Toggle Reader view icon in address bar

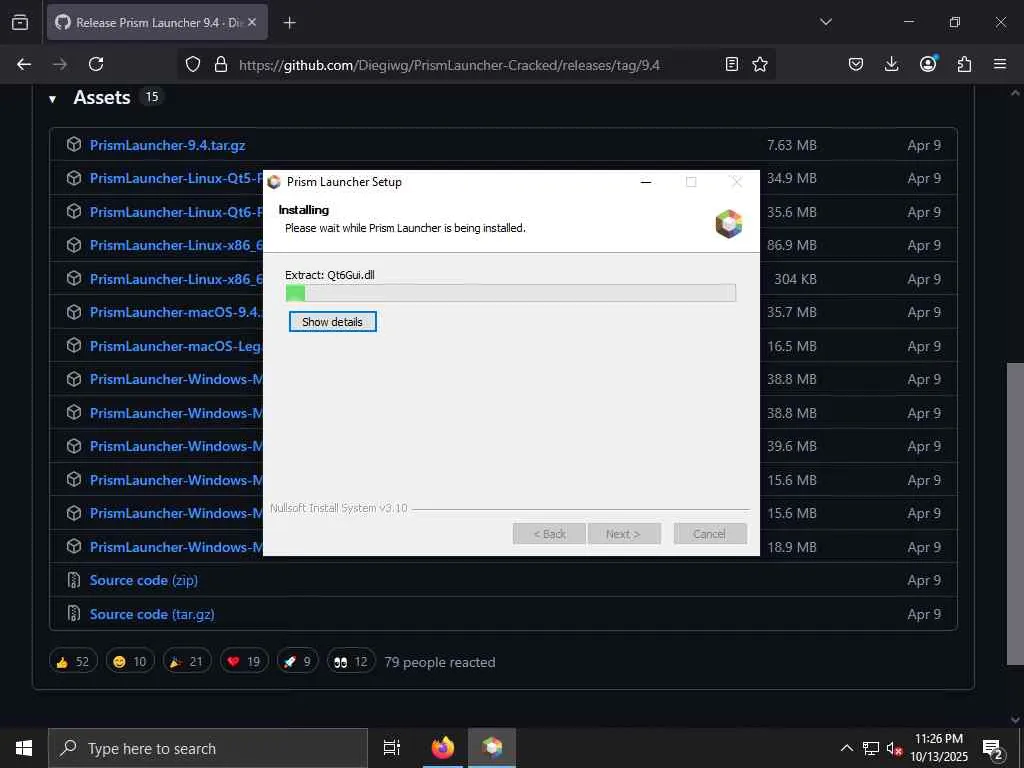(x=732, y=64)
